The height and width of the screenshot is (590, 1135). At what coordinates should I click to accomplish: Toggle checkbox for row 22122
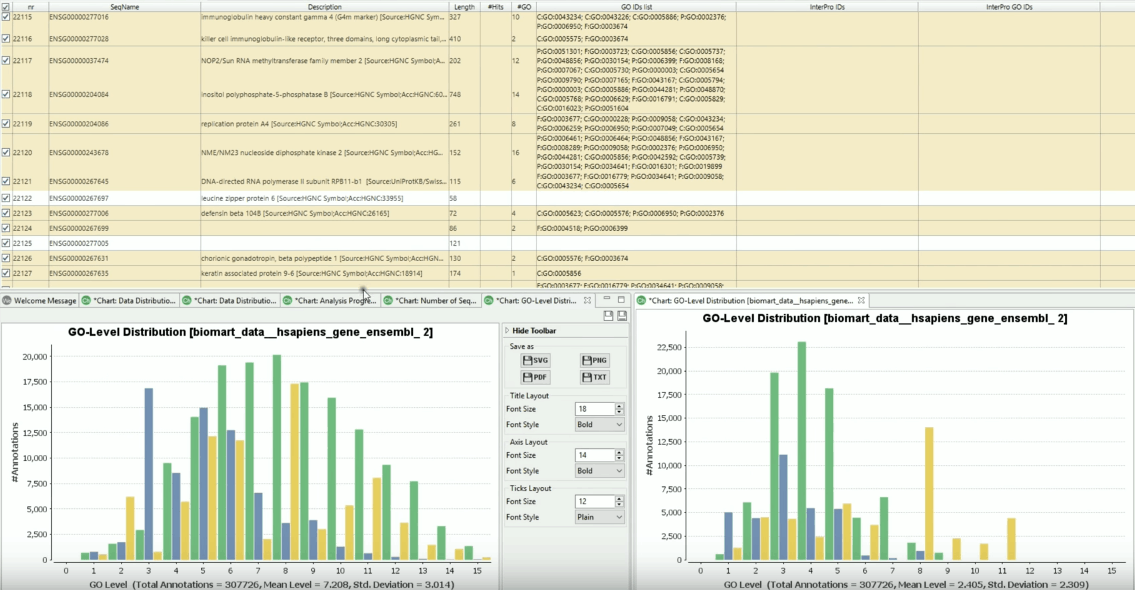pos(7,199)
